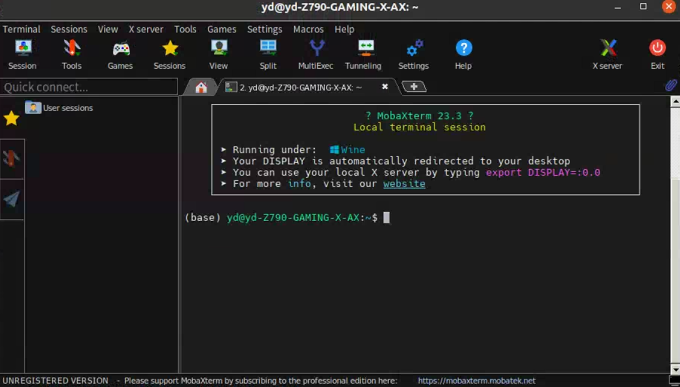Follow the website link in the banner
The image size is (680, 387).
404,184
